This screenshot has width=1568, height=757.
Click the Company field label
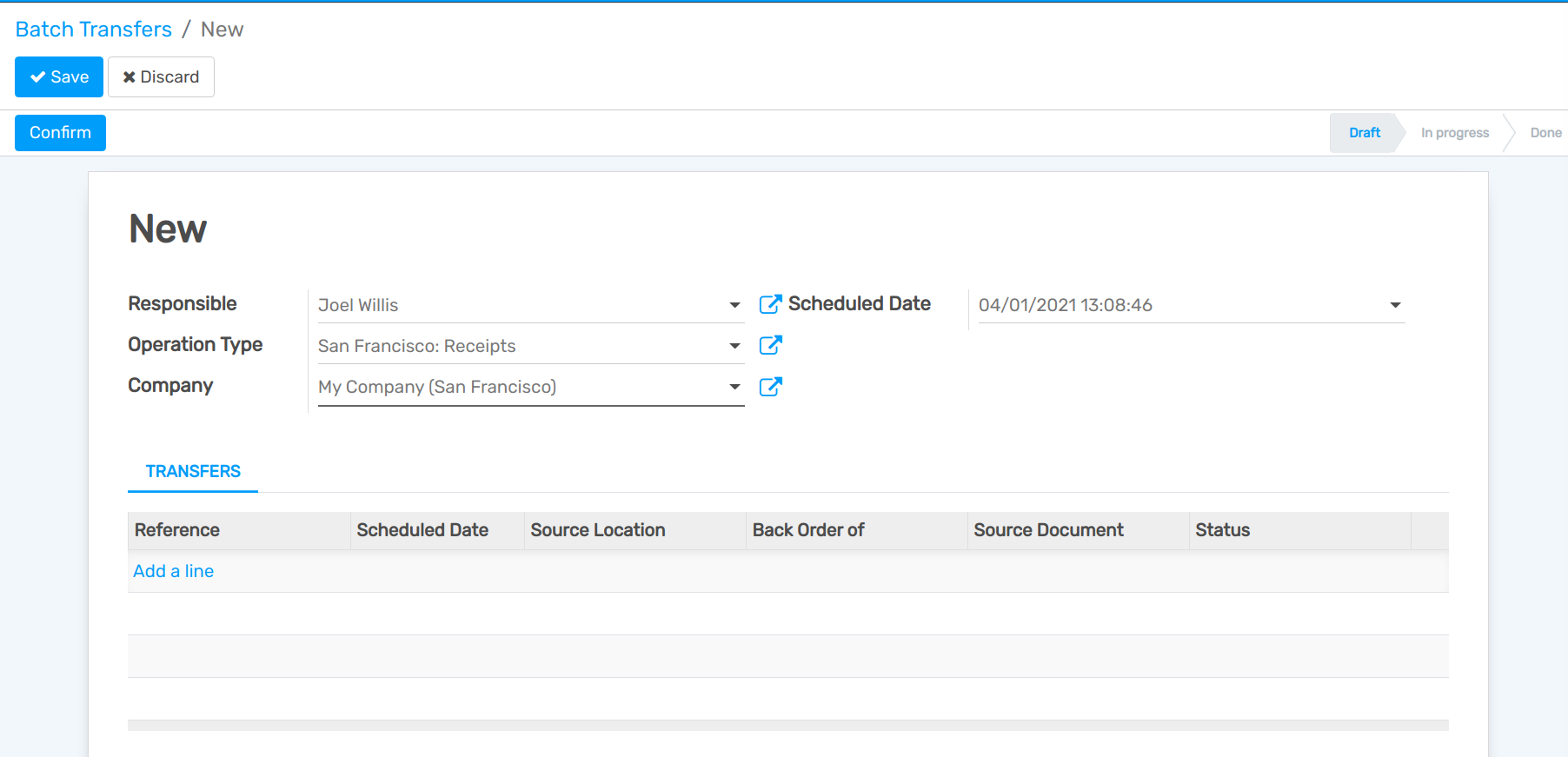point(170,385)
